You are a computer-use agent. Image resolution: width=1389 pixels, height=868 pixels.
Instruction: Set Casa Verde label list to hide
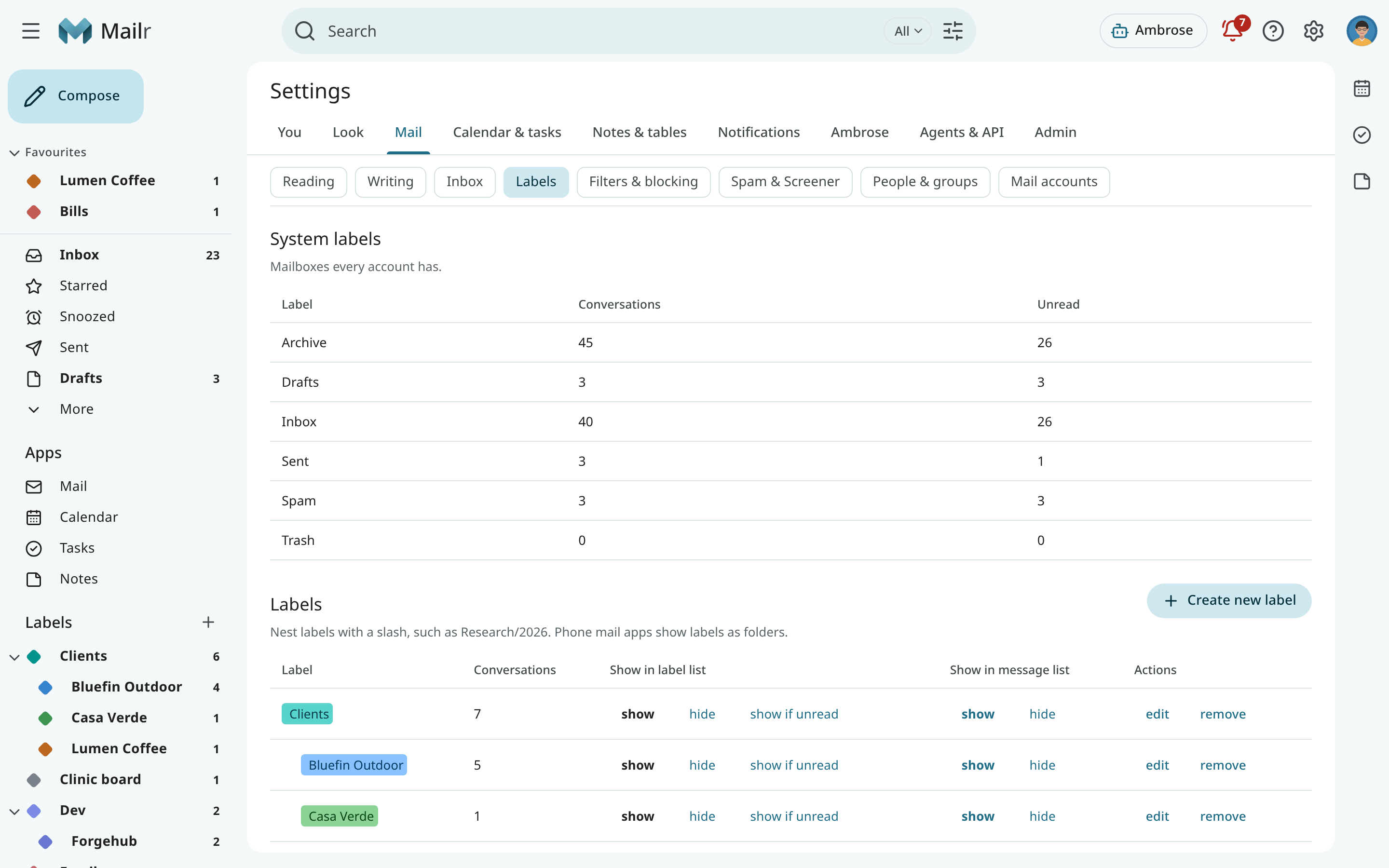[702, 816]
